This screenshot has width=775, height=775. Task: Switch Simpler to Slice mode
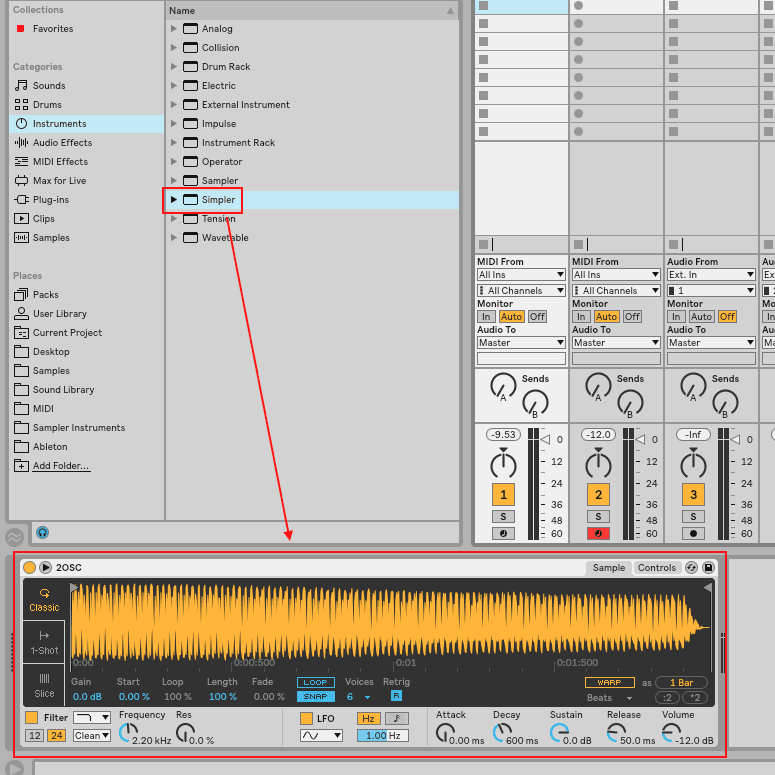click(x=44, y=684)
